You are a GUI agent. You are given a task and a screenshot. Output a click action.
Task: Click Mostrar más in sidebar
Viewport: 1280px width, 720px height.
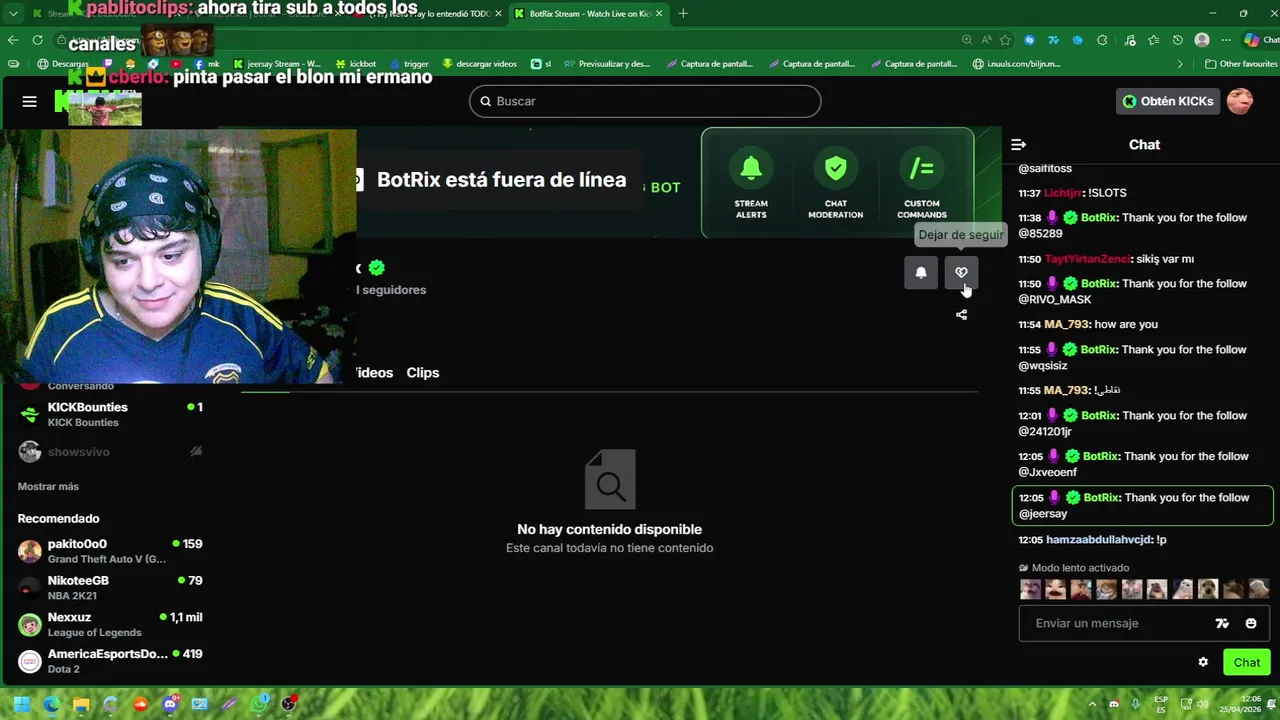48,486
